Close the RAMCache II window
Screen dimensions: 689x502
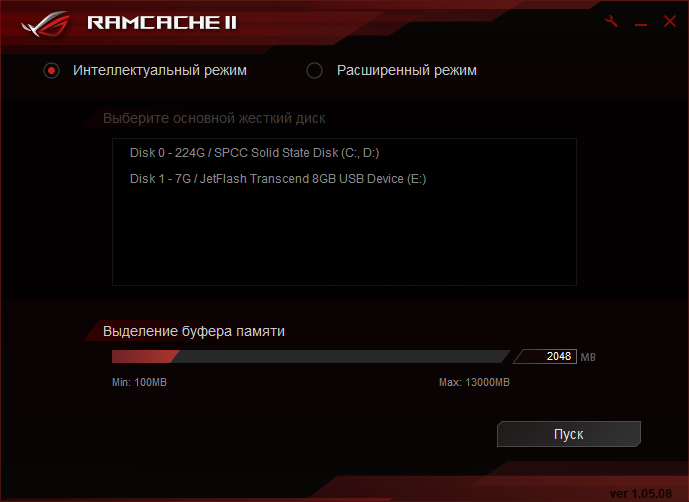tap(670, 21)
